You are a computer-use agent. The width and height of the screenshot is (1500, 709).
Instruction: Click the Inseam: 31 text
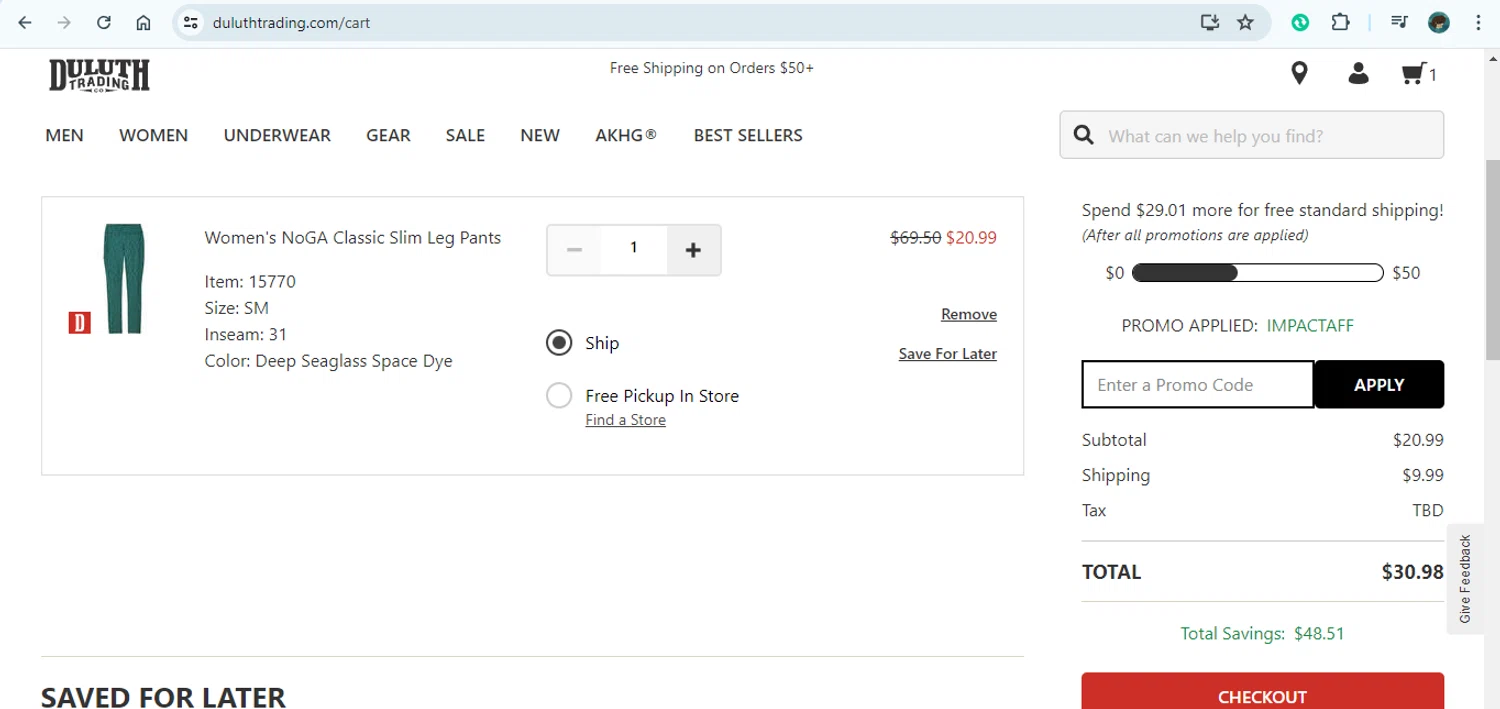point(246,334)
